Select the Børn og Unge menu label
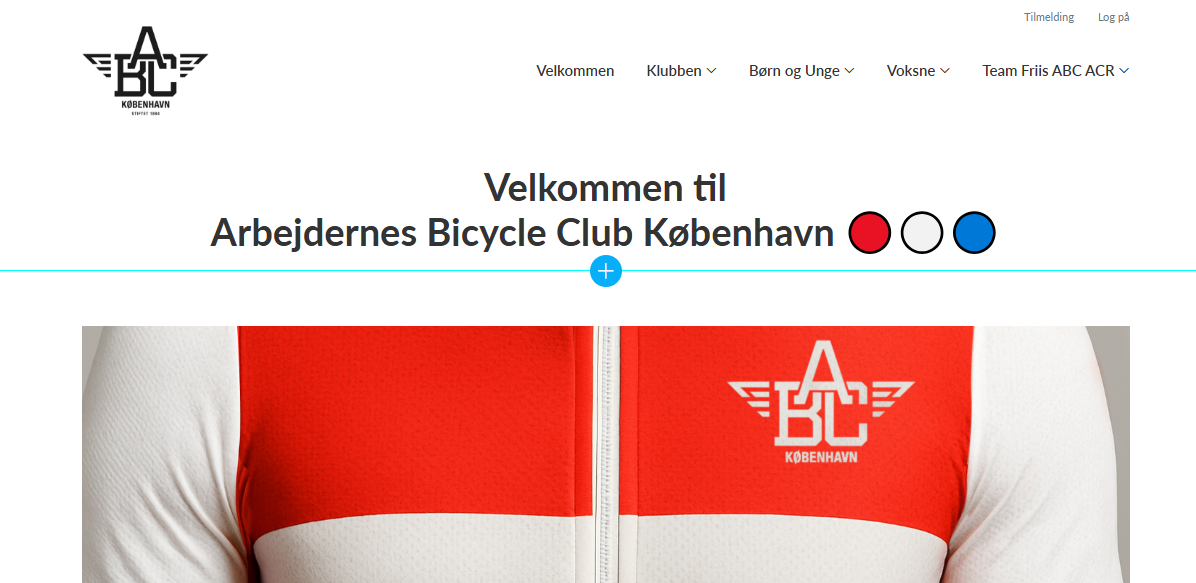The height and width of the screenshot is (583, 1196). [x=794, y=71]
